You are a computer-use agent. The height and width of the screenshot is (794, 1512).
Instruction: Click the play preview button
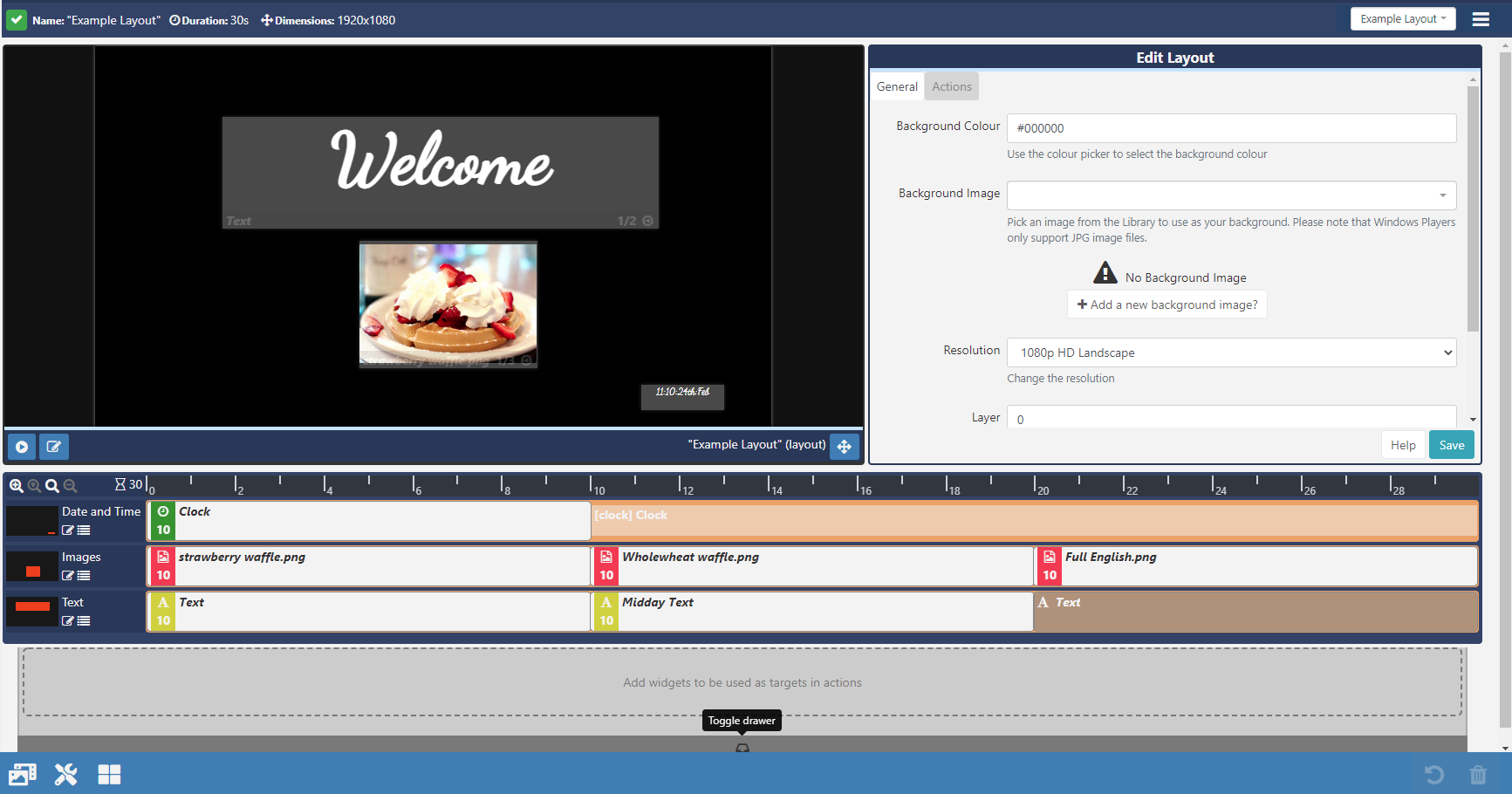(x=22, y=447)
